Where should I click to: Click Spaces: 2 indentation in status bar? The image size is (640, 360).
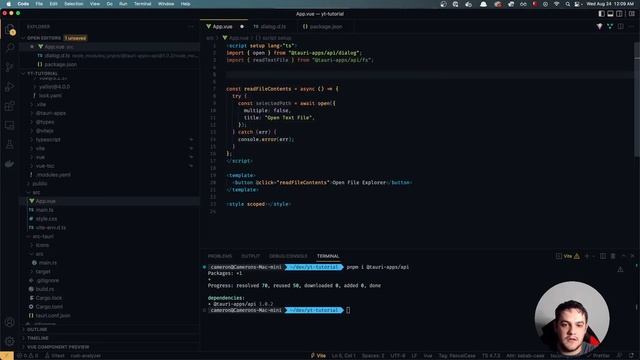[373, 356]
